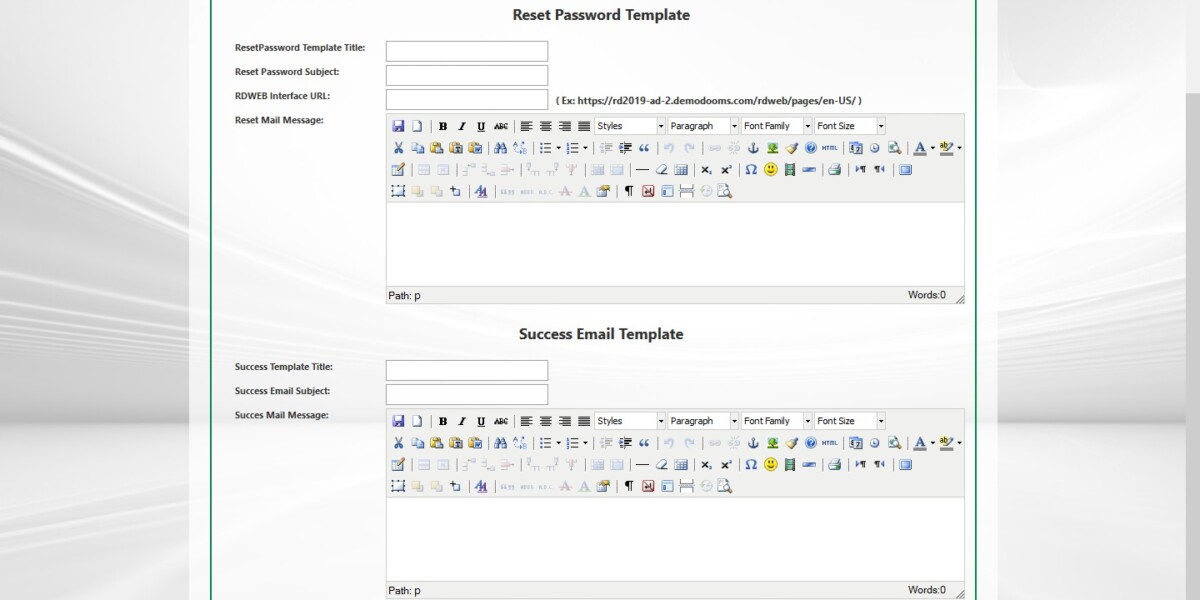
Task: Open the Styles dropdown in the Reset Mail editor
Action: point(630,126)
